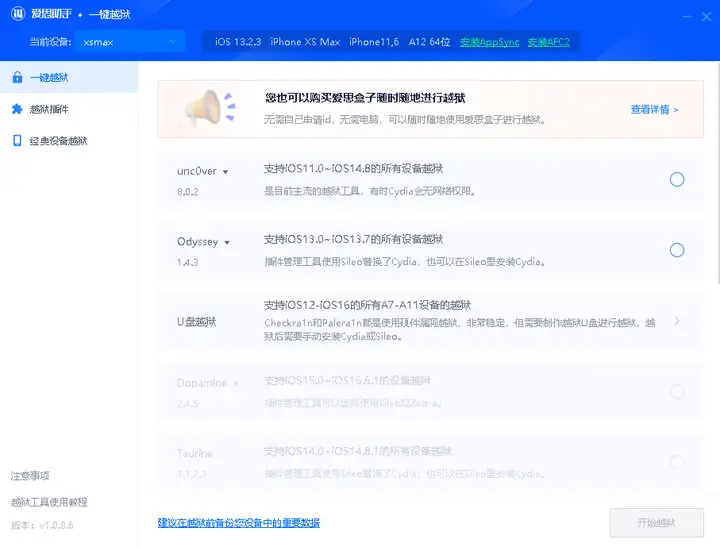Open the U盘越狱 row chevron
Viewport: 720px width, 547px height.
pos(677,321)
